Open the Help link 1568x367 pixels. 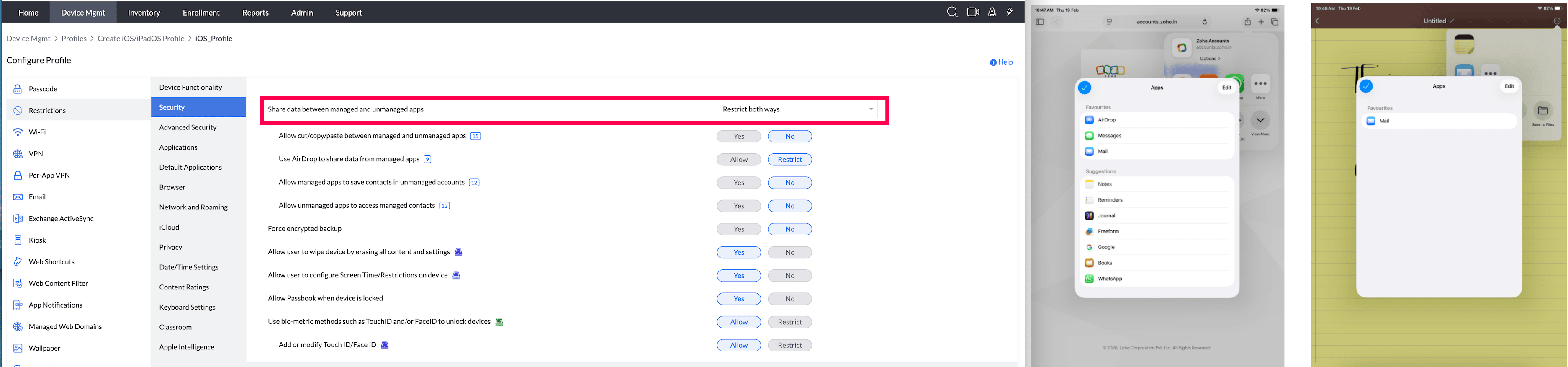coord(1001,62)
